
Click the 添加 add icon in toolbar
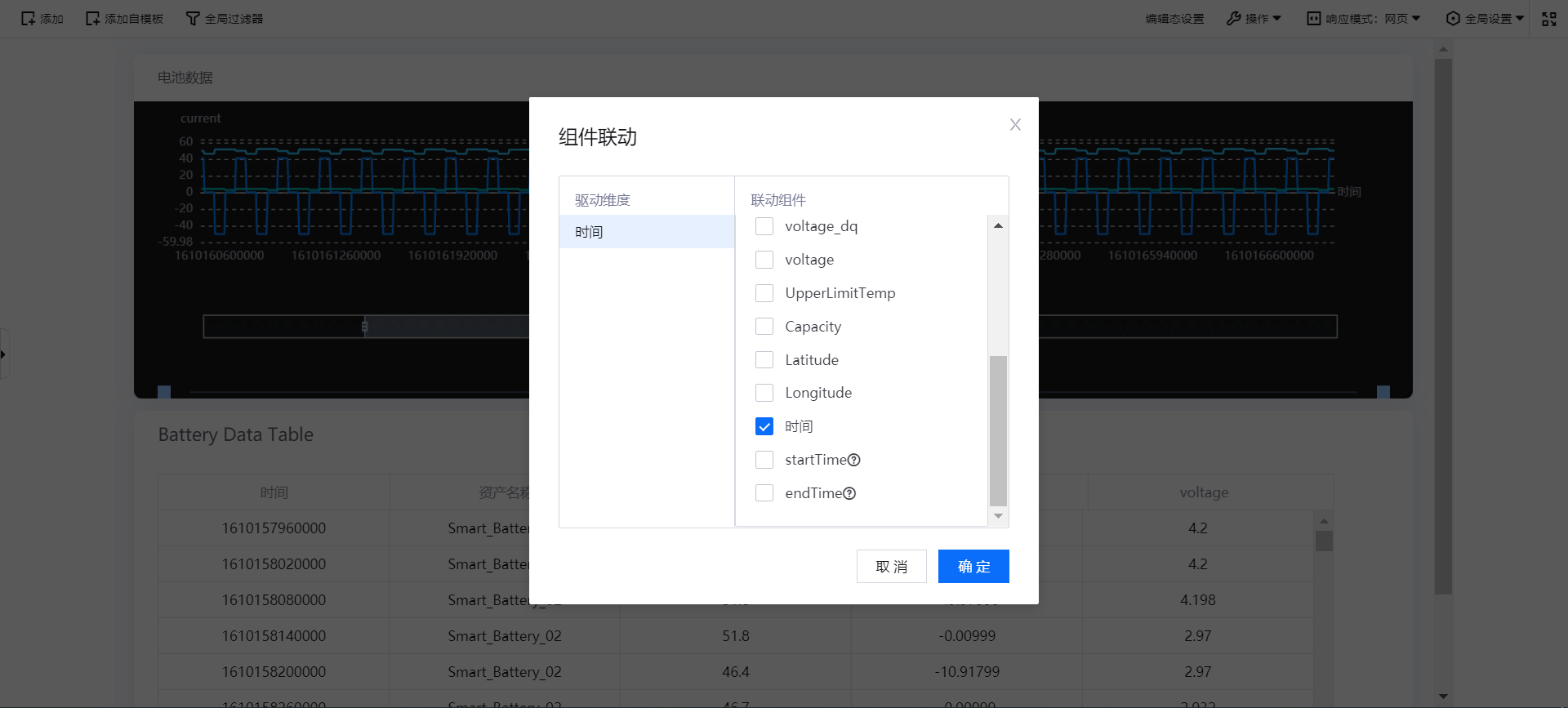29,19
